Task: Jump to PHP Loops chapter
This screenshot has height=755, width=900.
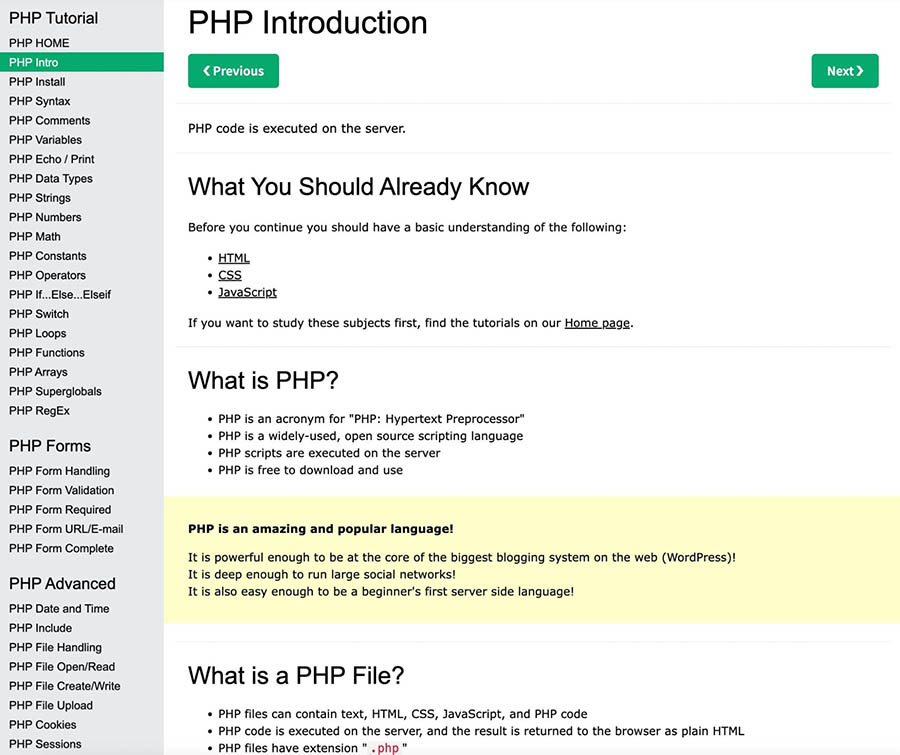Action: tap(38, 333)
